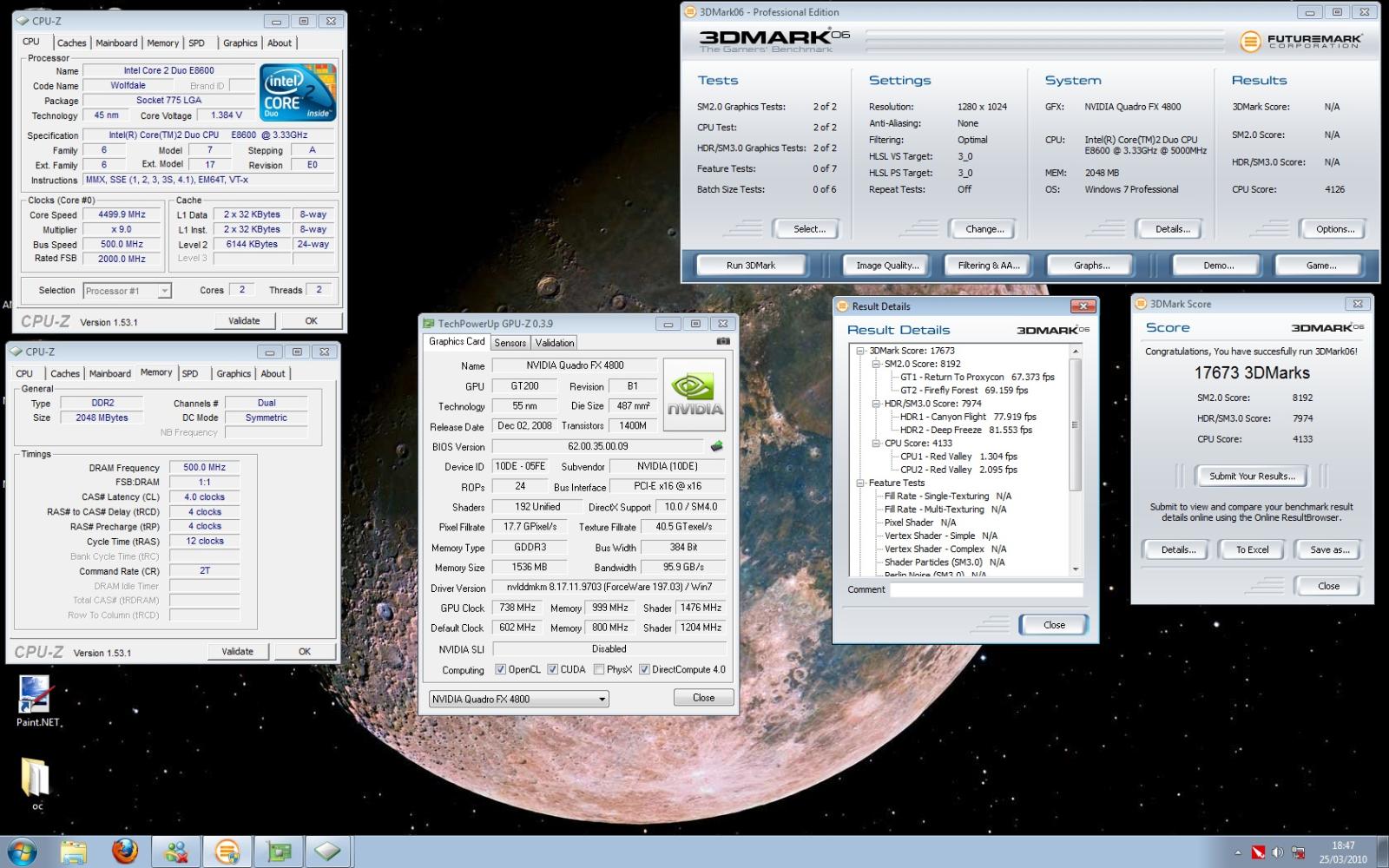
Task: Click the To Excel button
Action: pyautogui.click(x=1252, y=549)
